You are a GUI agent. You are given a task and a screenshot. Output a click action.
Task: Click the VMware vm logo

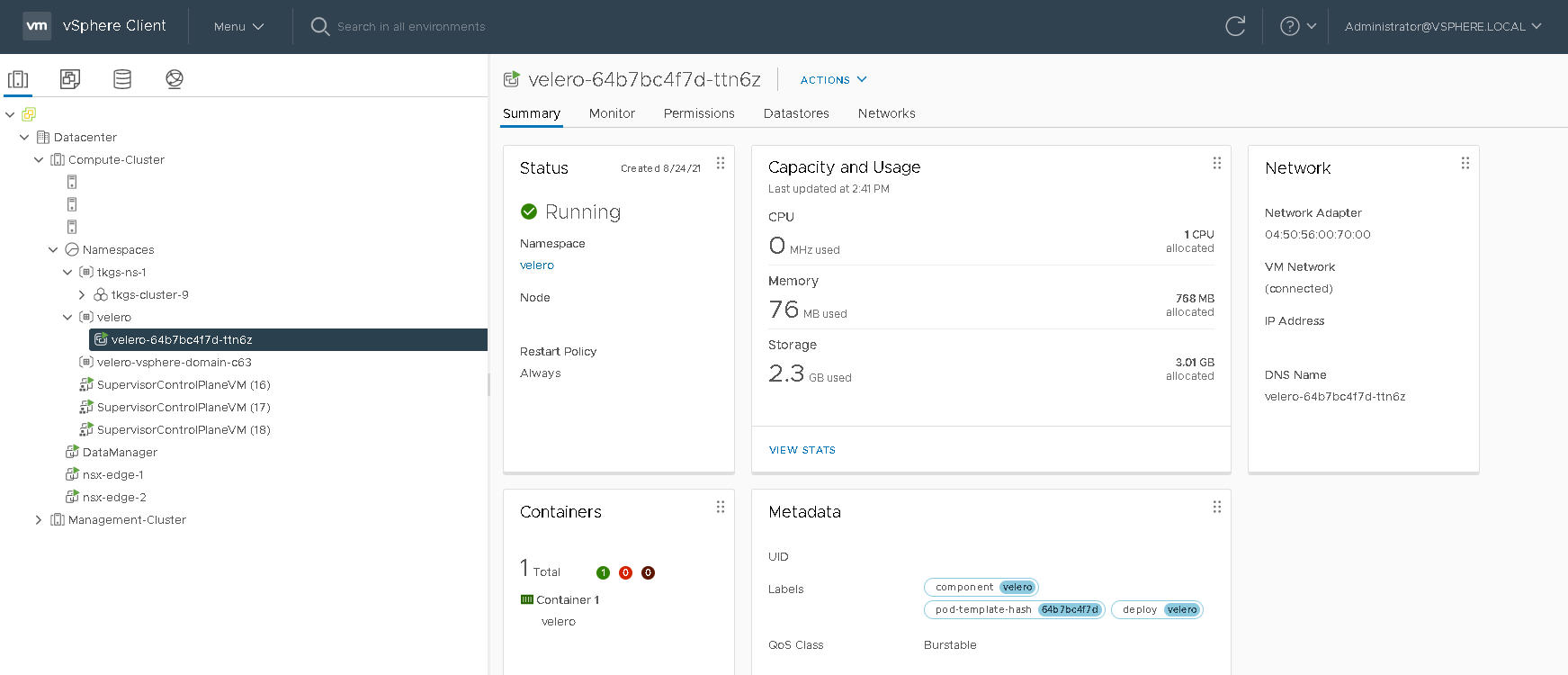tap(37, 26)
